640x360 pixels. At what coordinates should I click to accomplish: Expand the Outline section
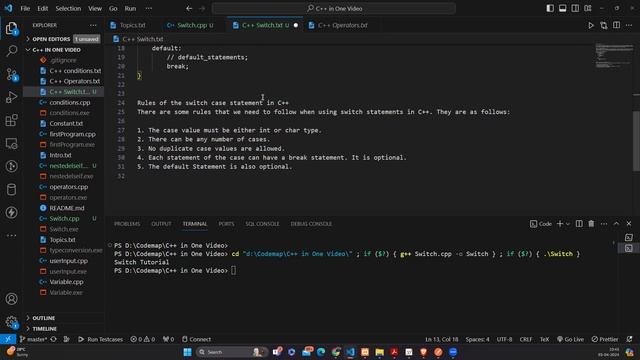pos(64,318)
